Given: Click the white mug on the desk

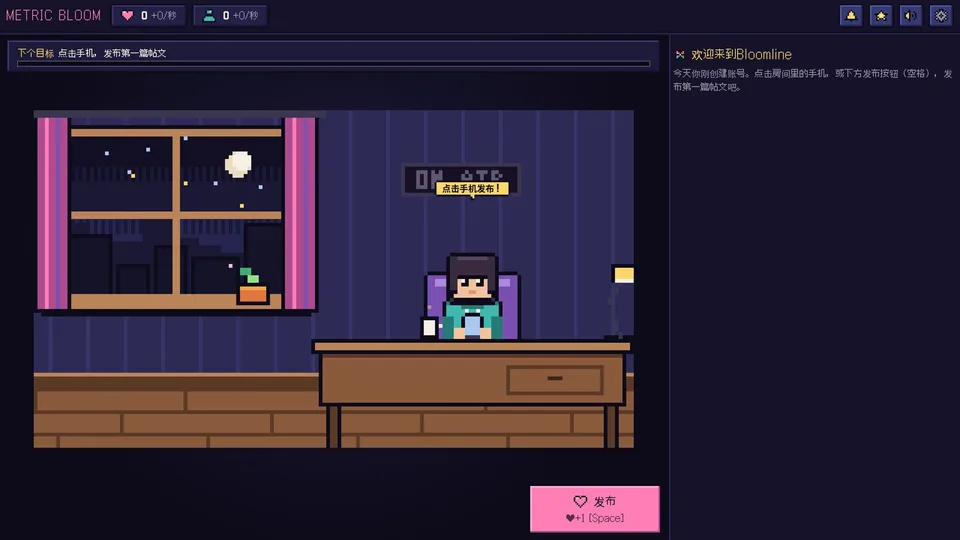Looking at the screenshot, I should pyautogui.click(x=430, y=328).
